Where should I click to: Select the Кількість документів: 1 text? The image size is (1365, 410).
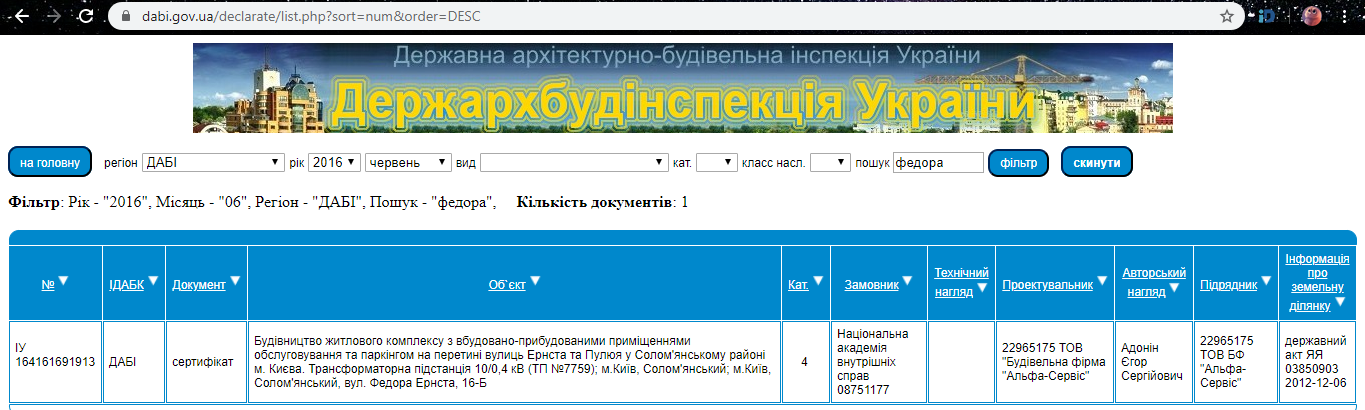point(602,202)
